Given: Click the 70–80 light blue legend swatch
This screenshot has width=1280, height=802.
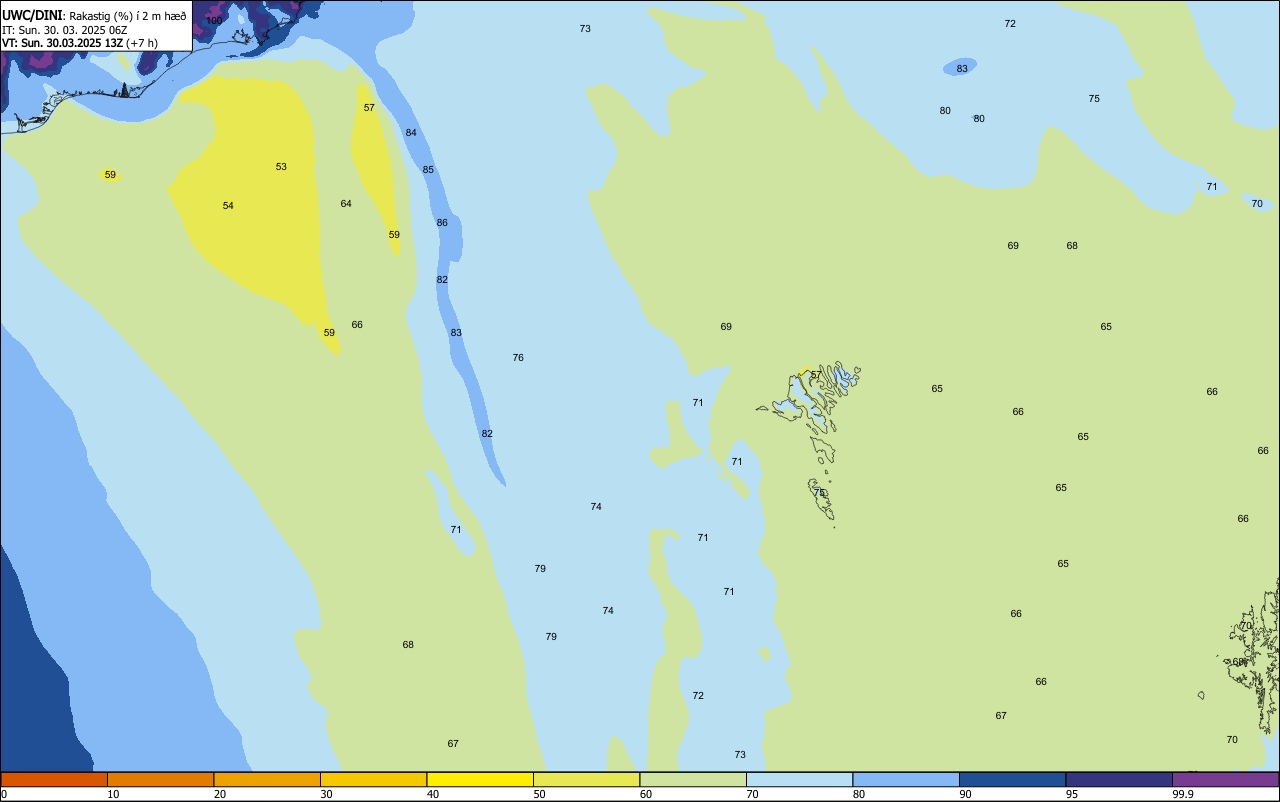Looking at the screenshot, I should point(799,779).
